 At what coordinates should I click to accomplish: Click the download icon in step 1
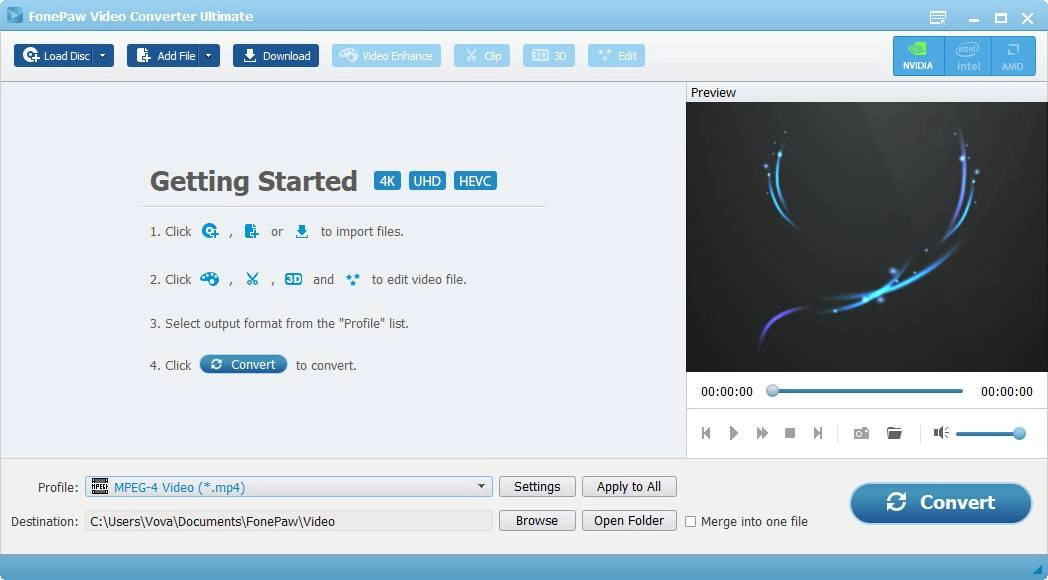[x=302, y=231]
